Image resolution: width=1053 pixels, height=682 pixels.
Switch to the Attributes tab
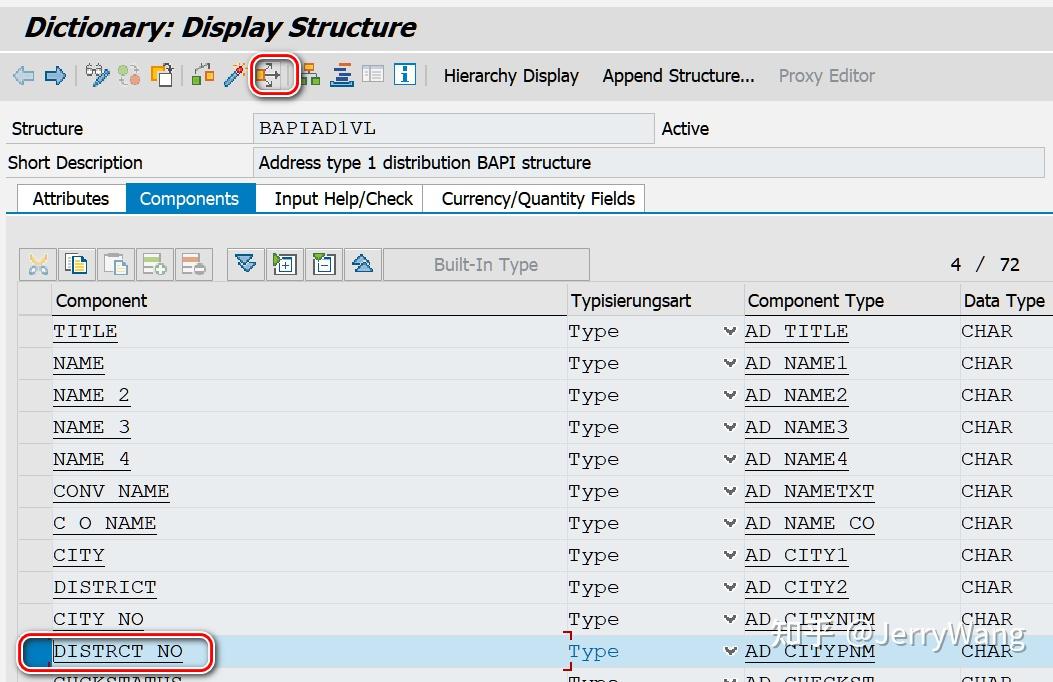[x=69, y=198]
